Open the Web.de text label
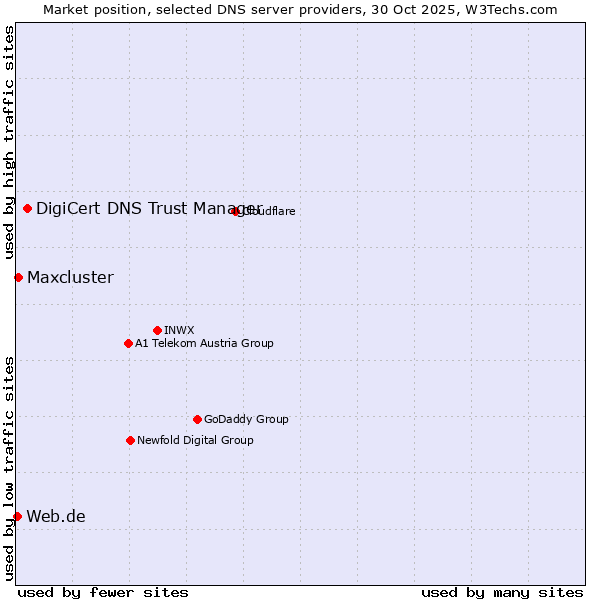Viewport: 600px width, 600px height. tap(56, 516)
